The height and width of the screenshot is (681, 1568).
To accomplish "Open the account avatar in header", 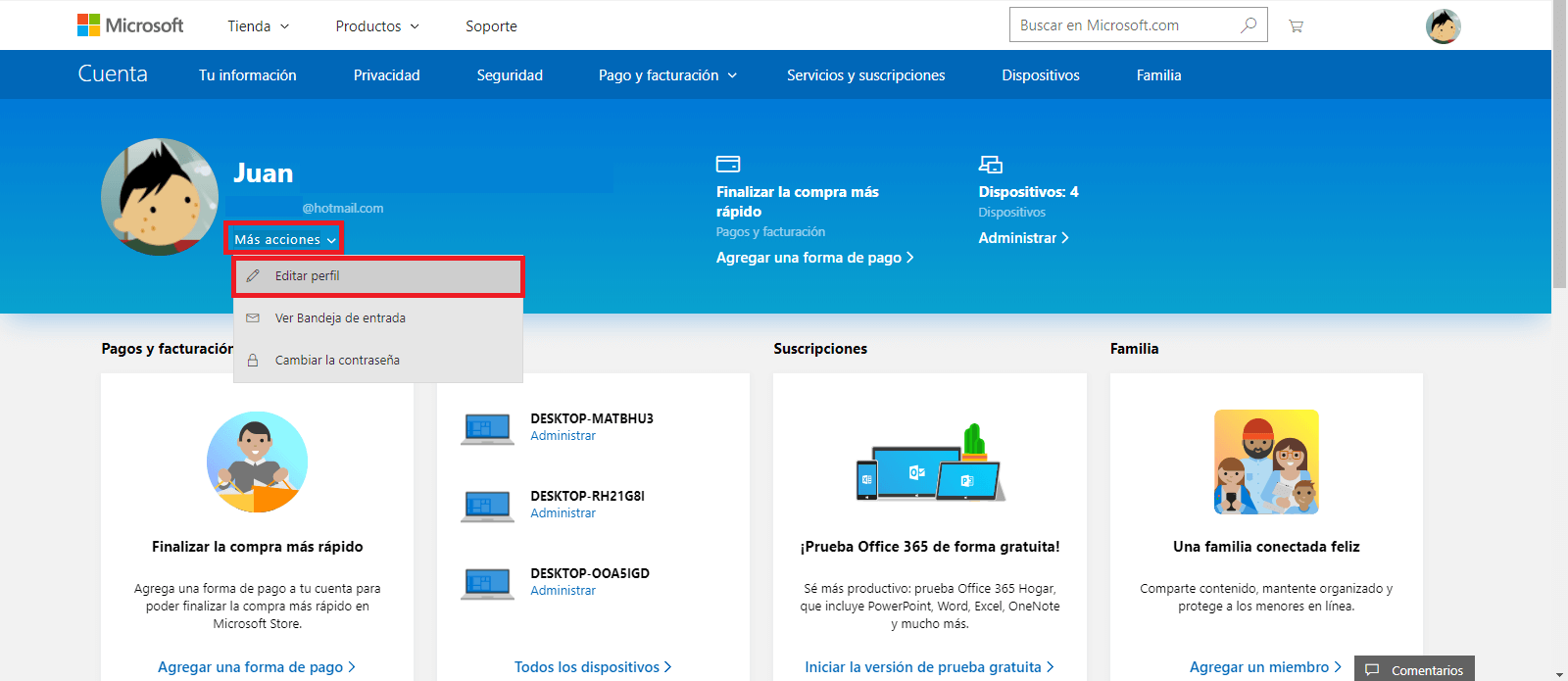I will tap(1443, 26).
